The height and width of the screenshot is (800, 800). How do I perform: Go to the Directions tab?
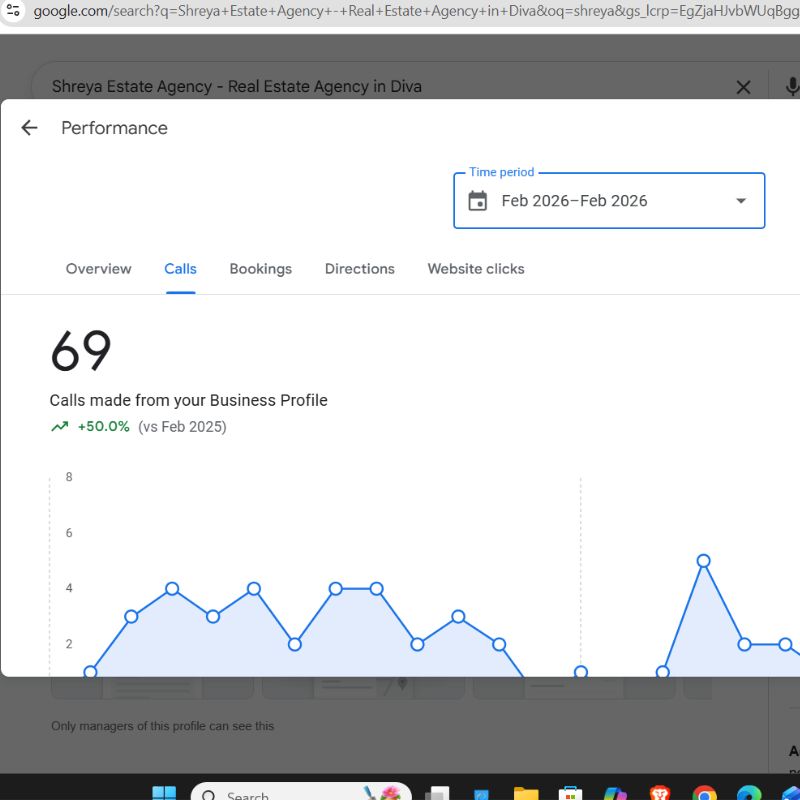359,269
